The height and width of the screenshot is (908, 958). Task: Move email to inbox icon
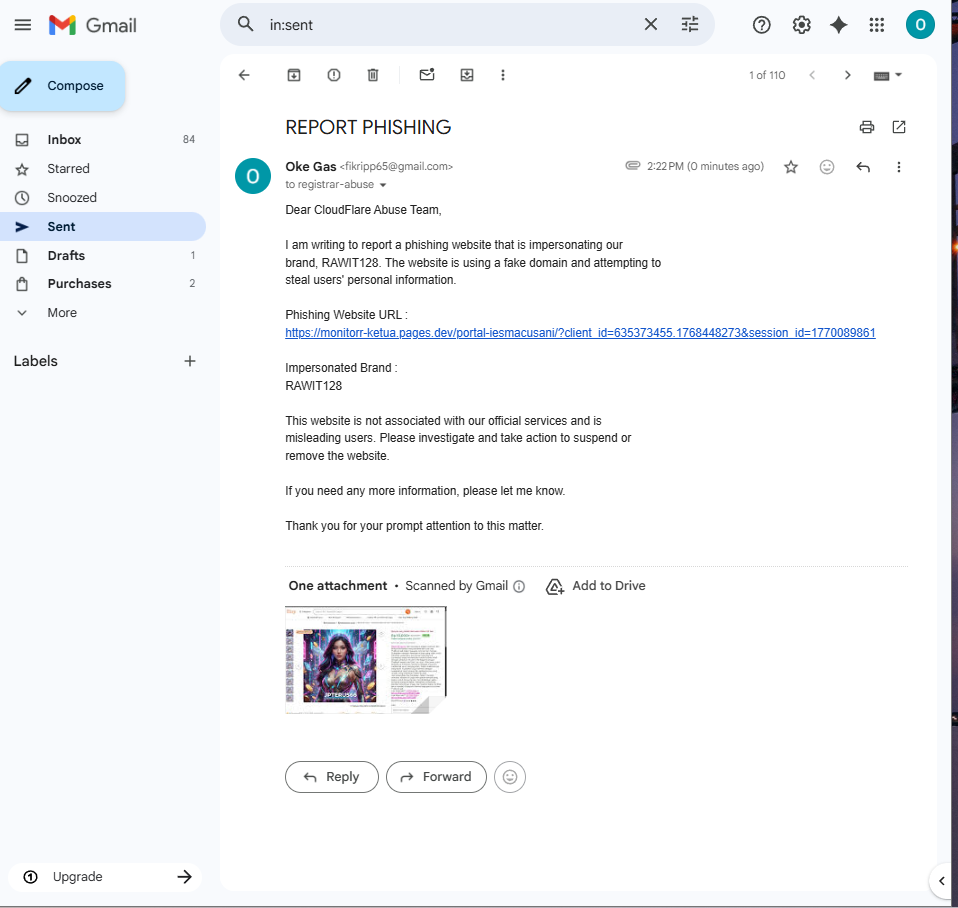467,75
